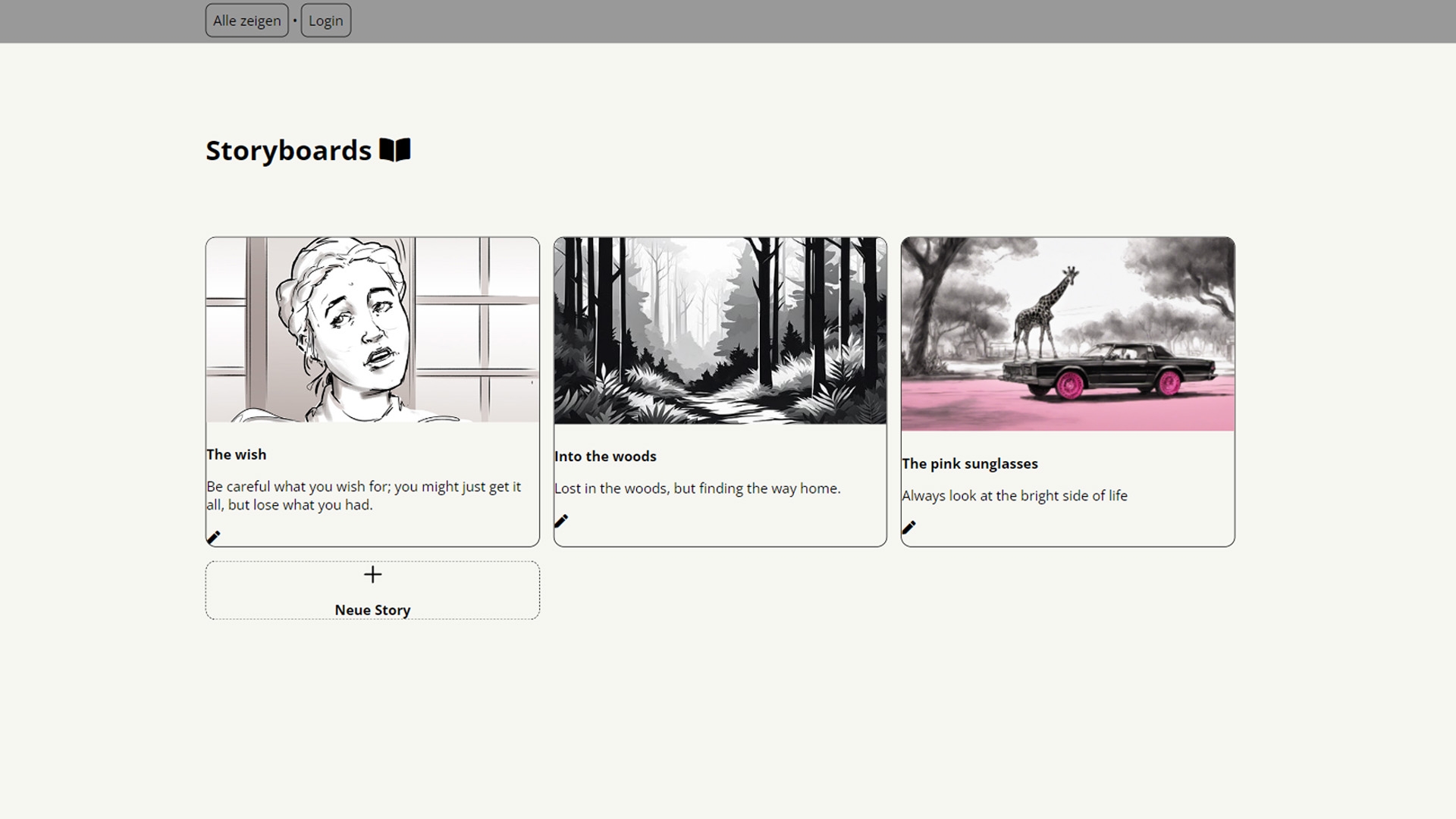The height and width of the screenshot is (819, 1456).
Task: Click the gray top navigation bar
Action: [834, 20]
